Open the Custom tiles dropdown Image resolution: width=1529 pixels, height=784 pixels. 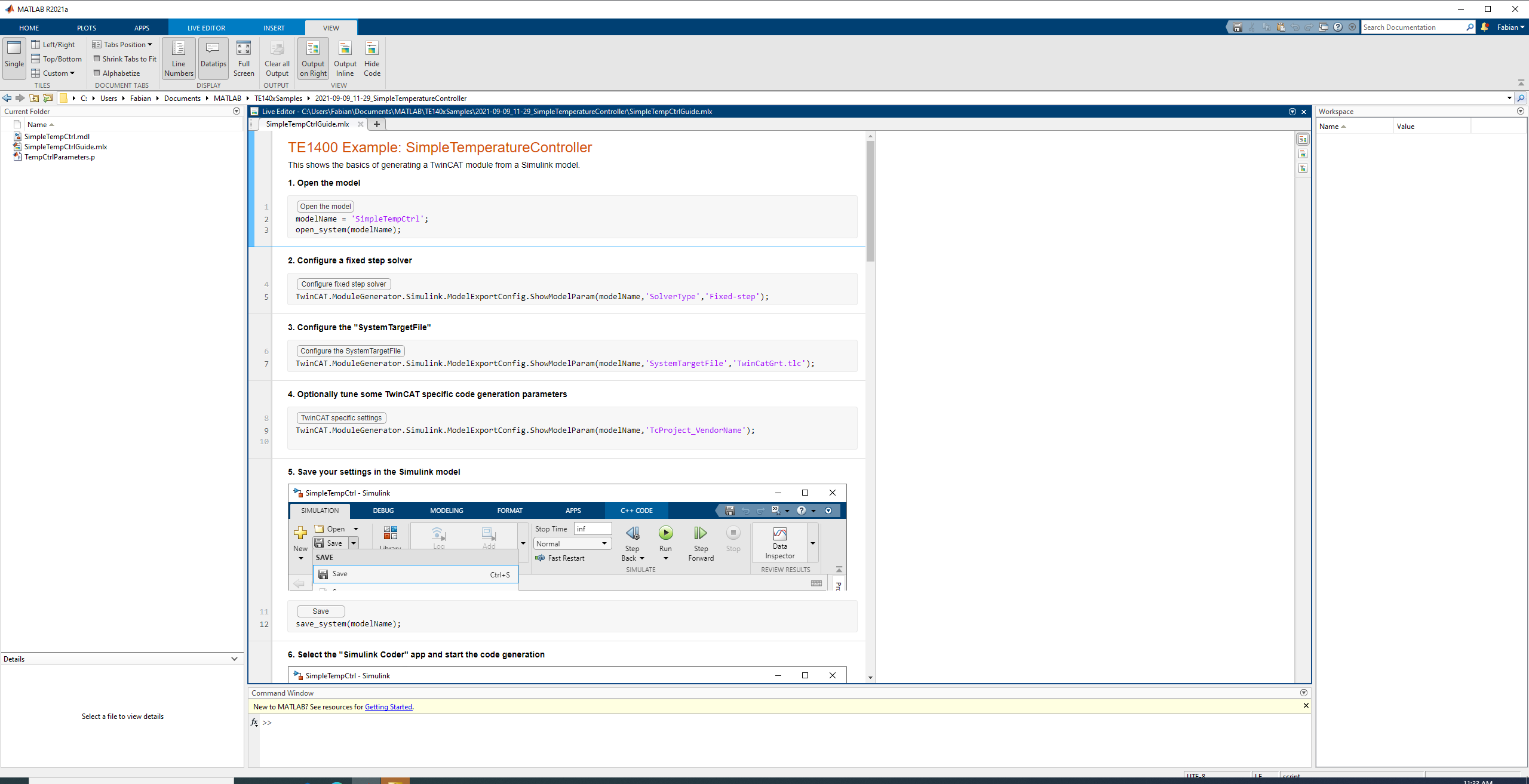tap(53, 73)
